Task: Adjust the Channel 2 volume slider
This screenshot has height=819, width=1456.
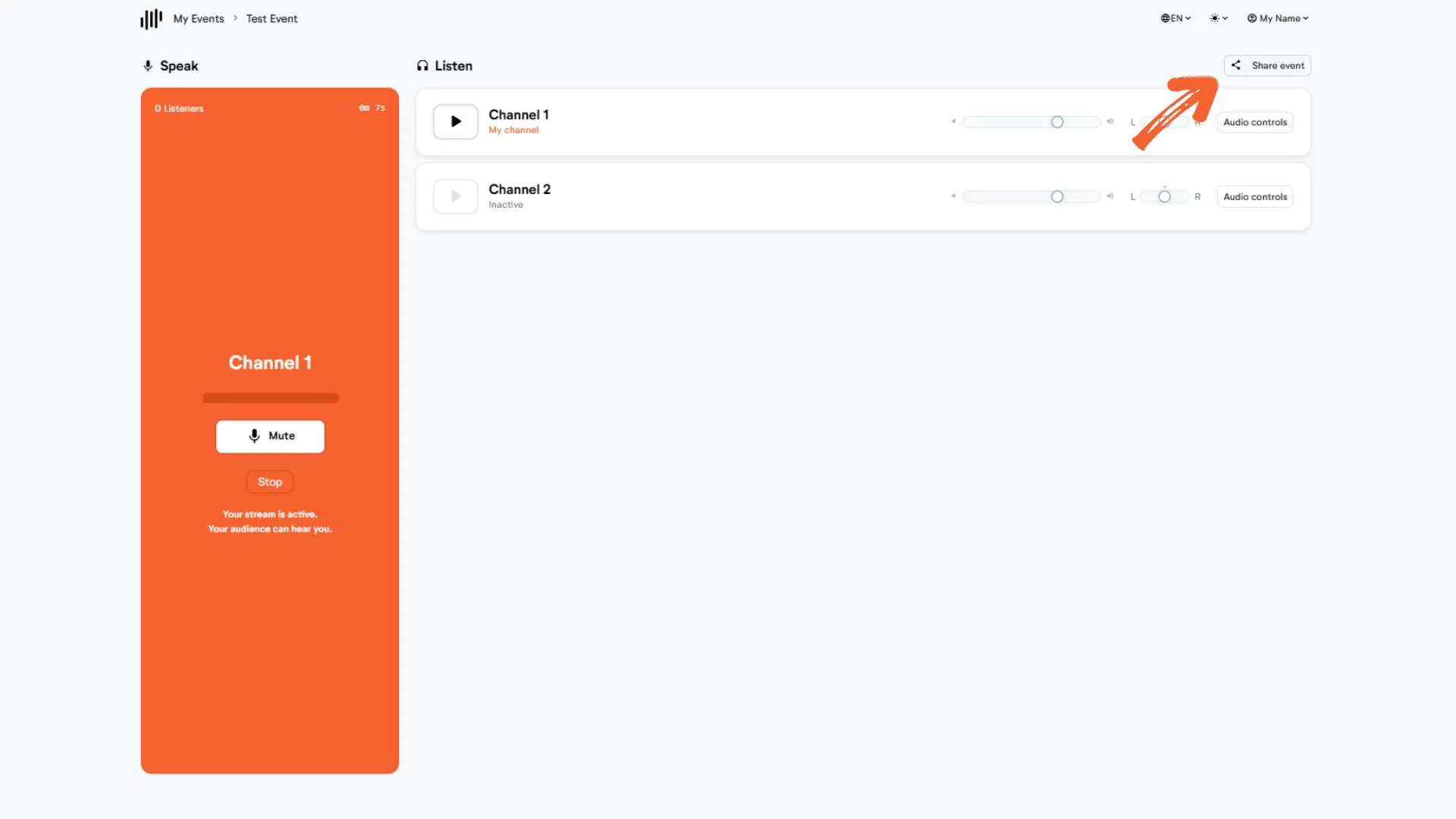Action: 1031,196
